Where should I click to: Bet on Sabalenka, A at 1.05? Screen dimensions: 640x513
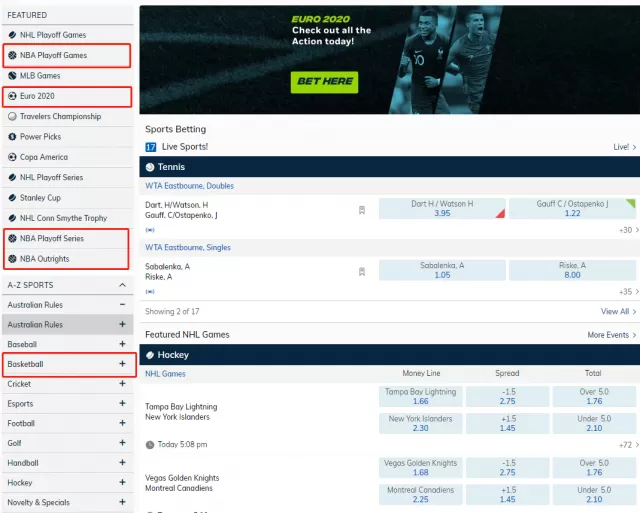click(x=442, y=270)
